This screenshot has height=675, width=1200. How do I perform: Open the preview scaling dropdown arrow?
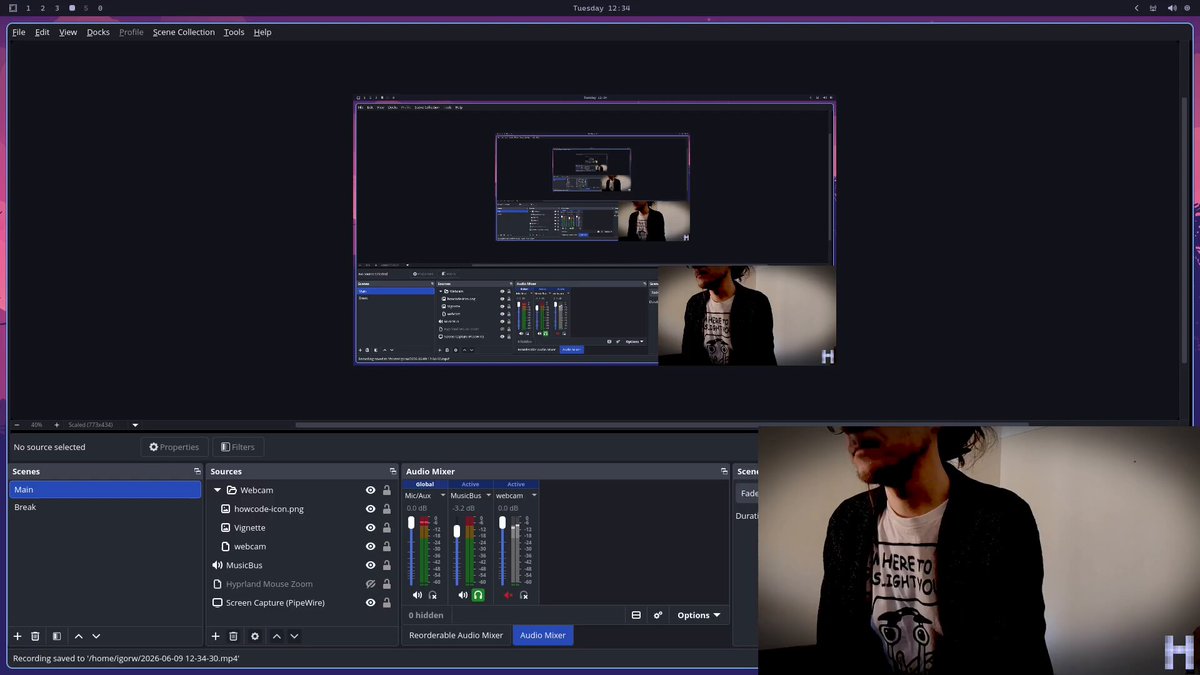tap(135, 424)
